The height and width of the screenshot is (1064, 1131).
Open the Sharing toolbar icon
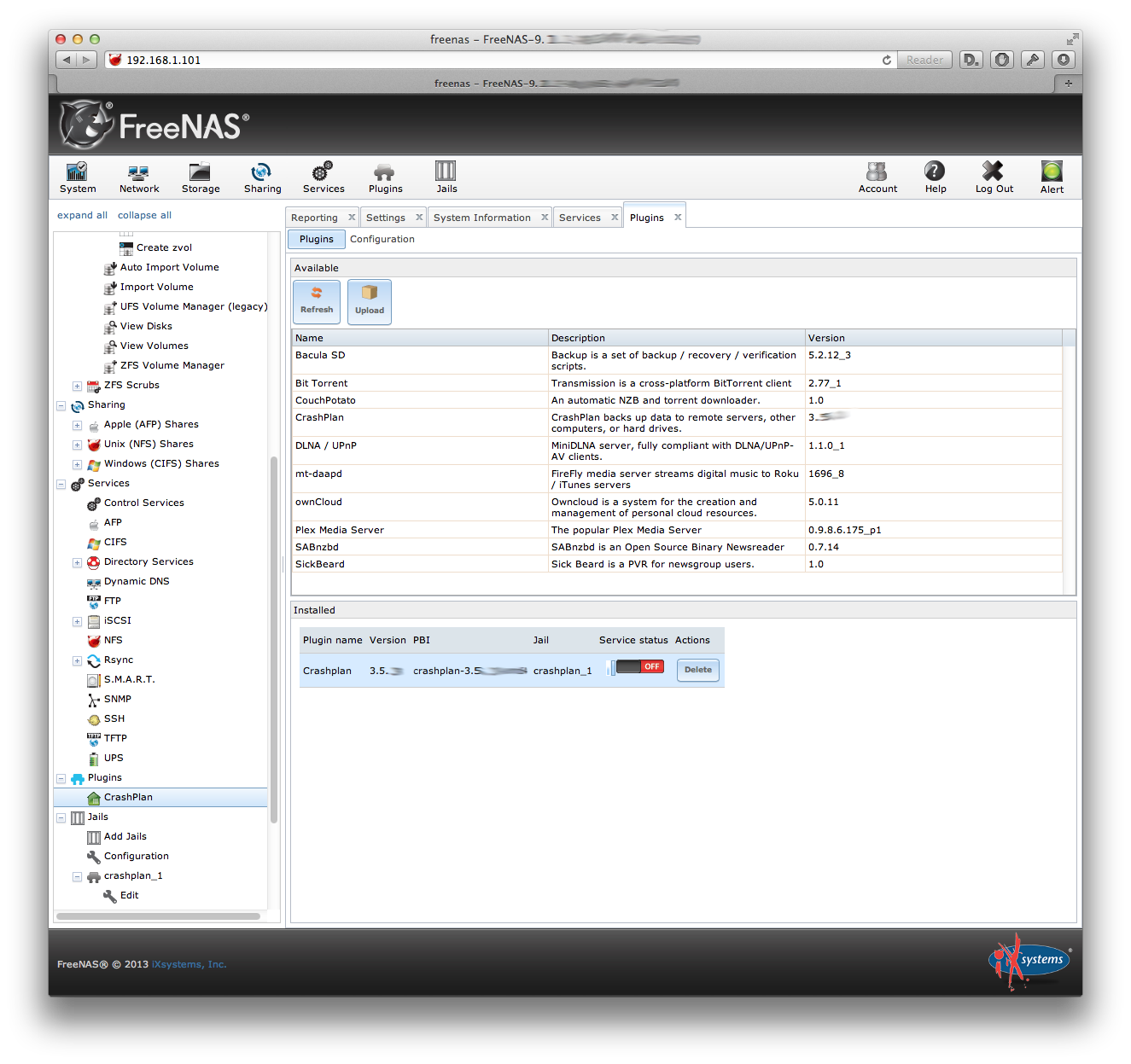(x=262, y=177)
